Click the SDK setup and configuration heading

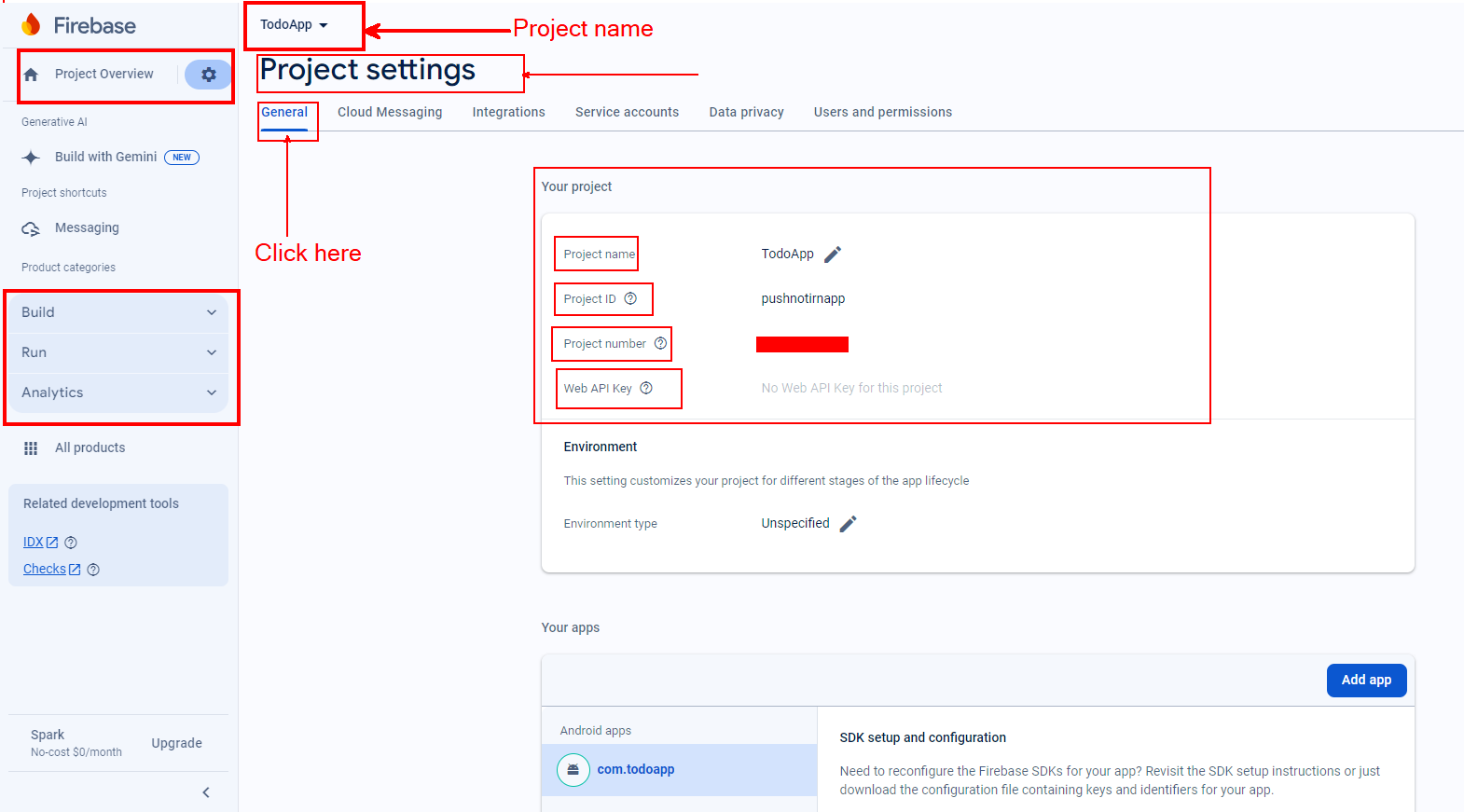coord(923,738)
